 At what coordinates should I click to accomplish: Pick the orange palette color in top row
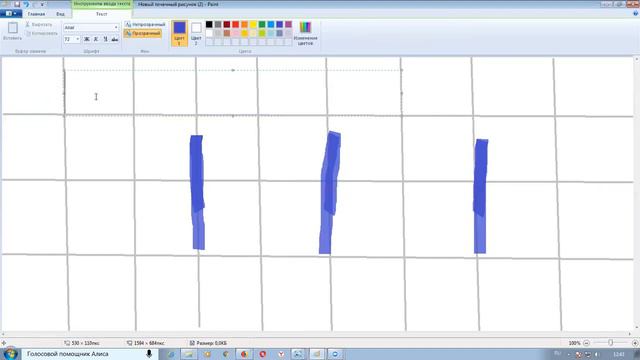point(244,24)
